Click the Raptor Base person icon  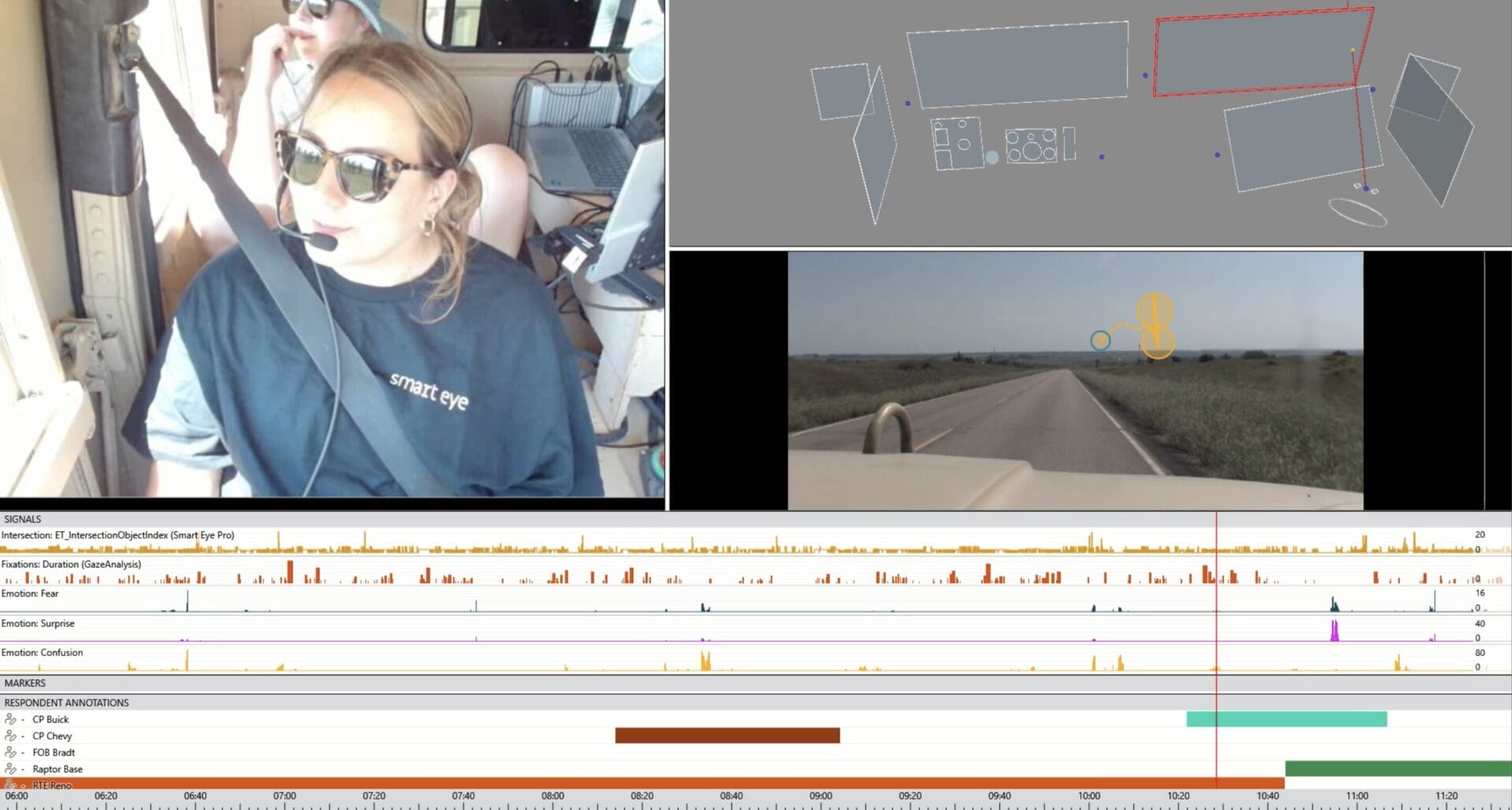pos(10,769)
